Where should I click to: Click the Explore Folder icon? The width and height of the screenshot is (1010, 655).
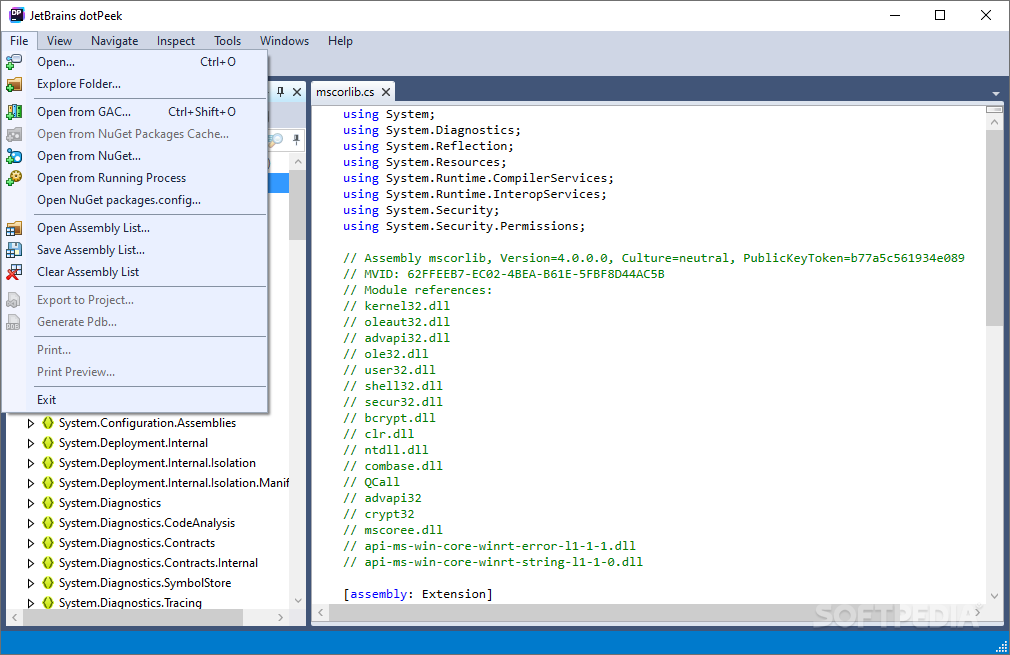coord(14,84)
